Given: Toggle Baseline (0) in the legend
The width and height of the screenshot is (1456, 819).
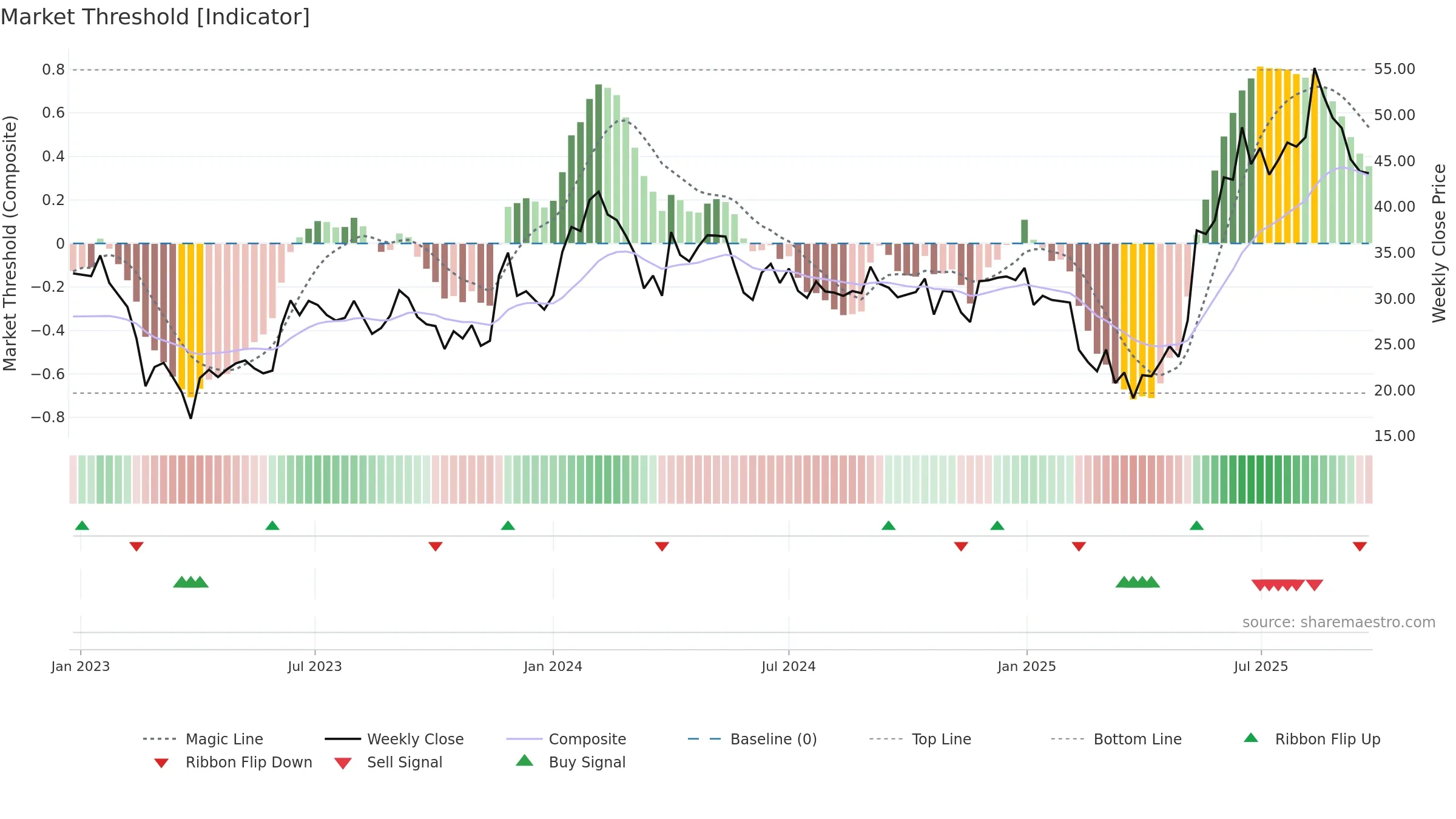Looking at the screenshot, I should pos(752,739).
